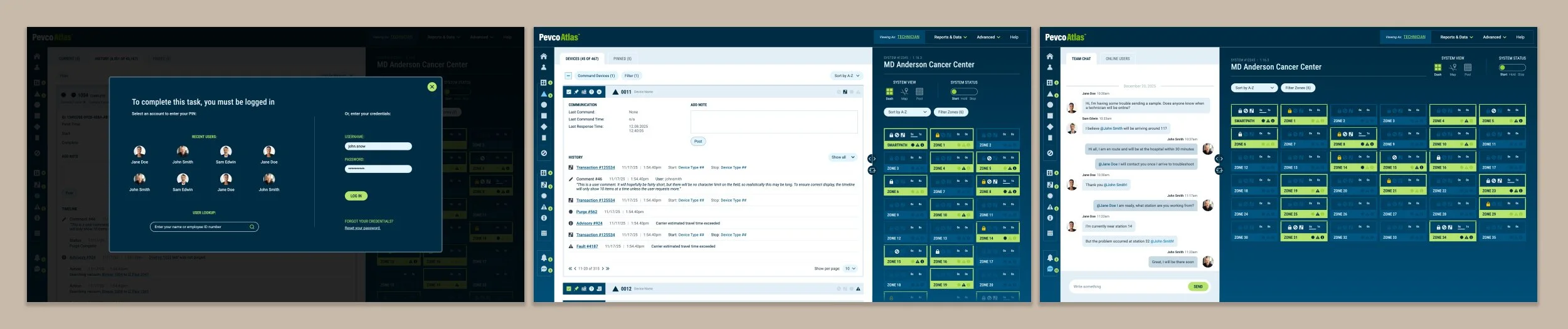This screenshot has width=1568, height=329.
Task: Click the password field in login dialog
Action: point(378,169)
